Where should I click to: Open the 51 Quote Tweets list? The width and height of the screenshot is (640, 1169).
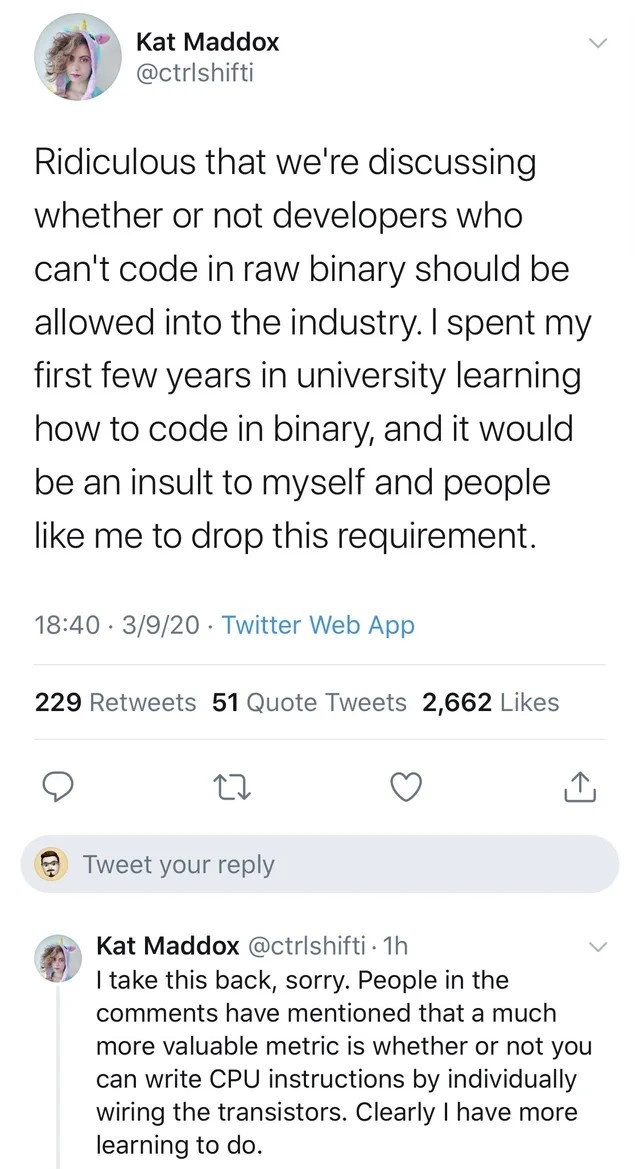tap(310, 702)
